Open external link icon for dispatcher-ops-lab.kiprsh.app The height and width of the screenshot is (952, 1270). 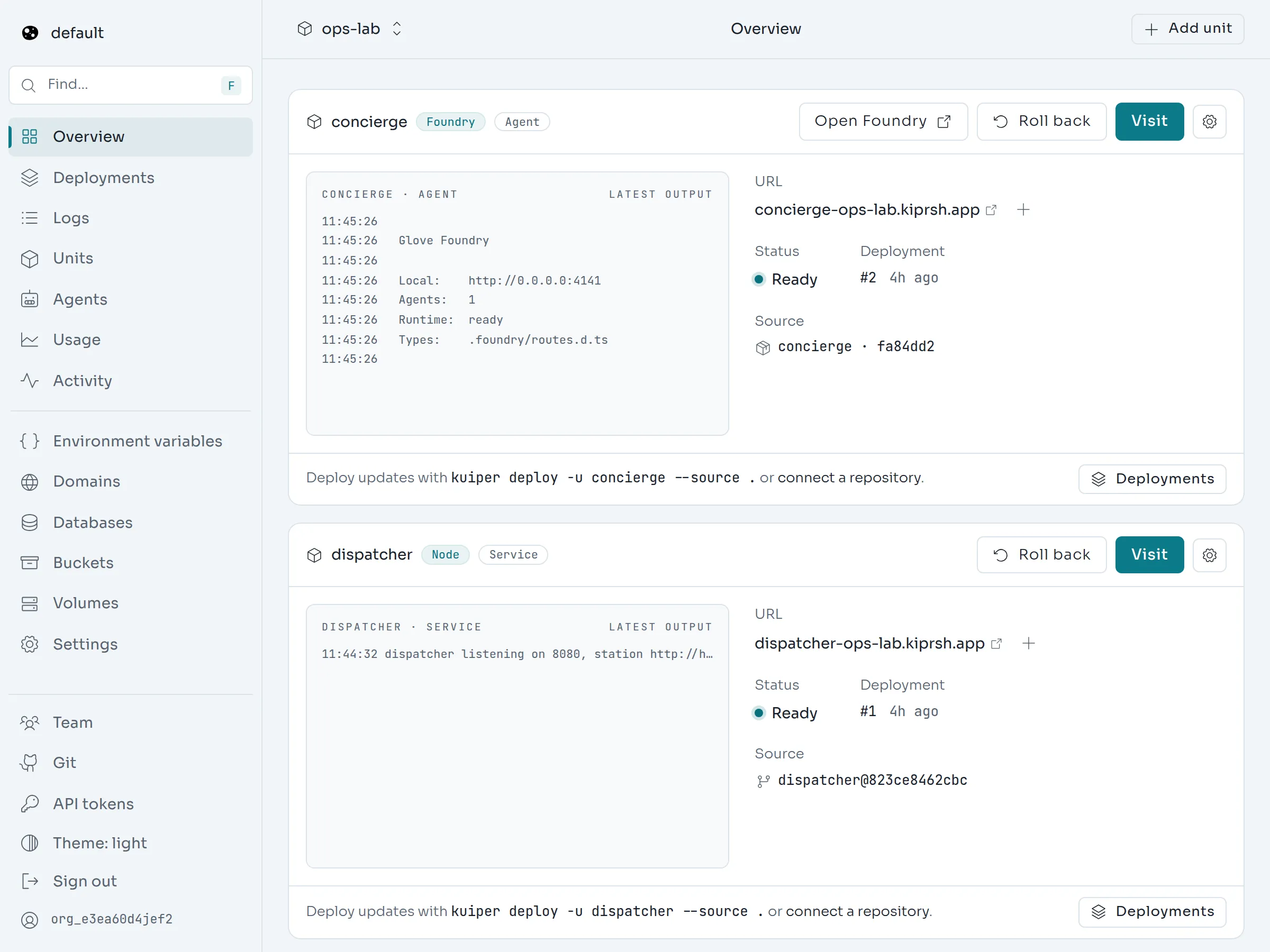996,643
